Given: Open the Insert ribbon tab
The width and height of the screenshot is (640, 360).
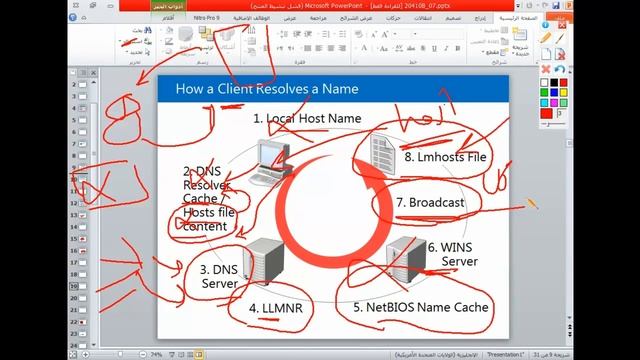Looking at the screenshot, I should pyautogui.click(x=480, y=18).
